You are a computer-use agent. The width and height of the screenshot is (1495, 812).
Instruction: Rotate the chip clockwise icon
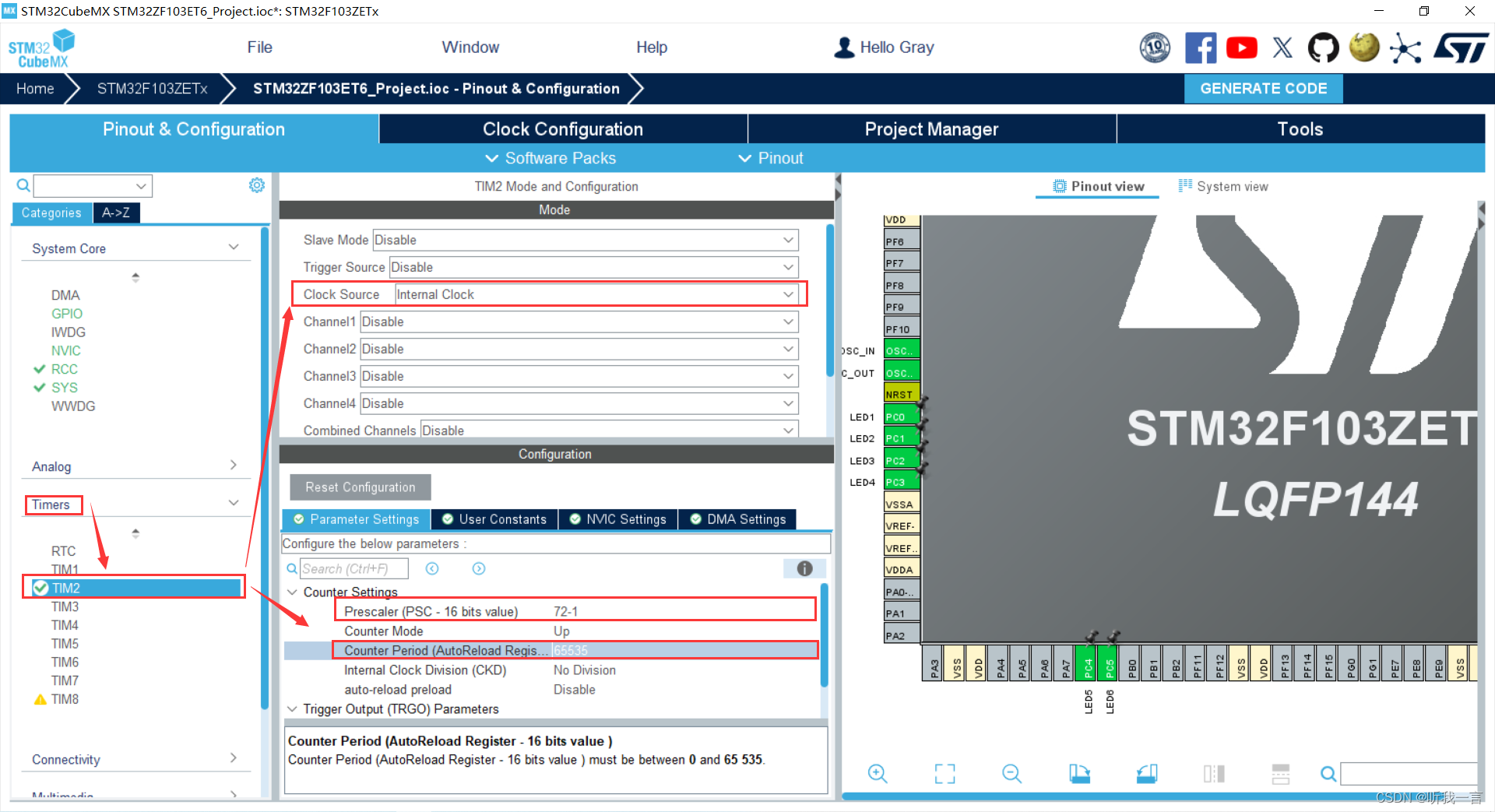pyautogui.click(x=1079, y=773)
